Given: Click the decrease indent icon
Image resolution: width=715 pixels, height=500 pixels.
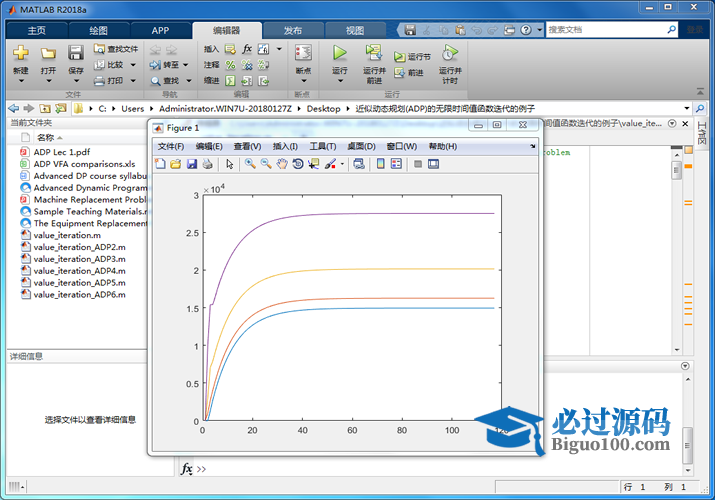Looking at the screenshot, I should [263, 81].
